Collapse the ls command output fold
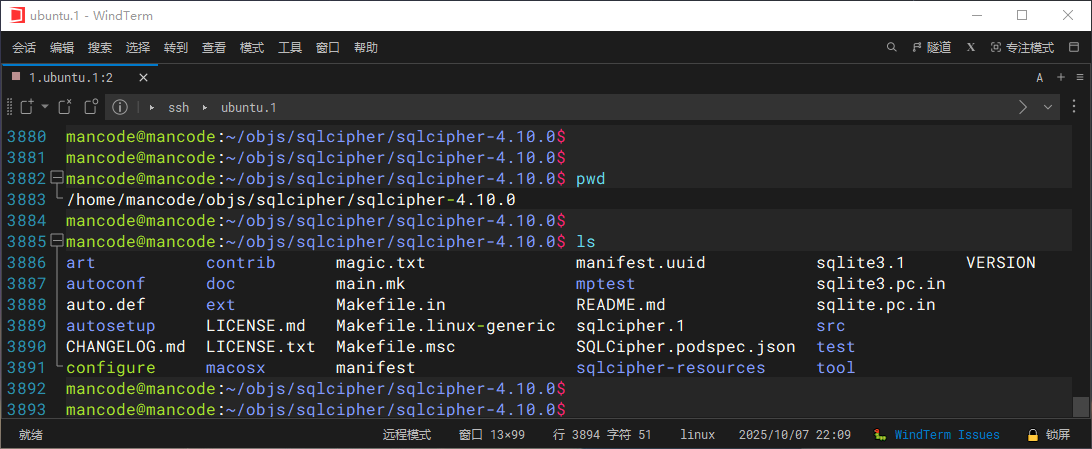1092x449 pixels. pyautogui.click(x=56, y=242)
